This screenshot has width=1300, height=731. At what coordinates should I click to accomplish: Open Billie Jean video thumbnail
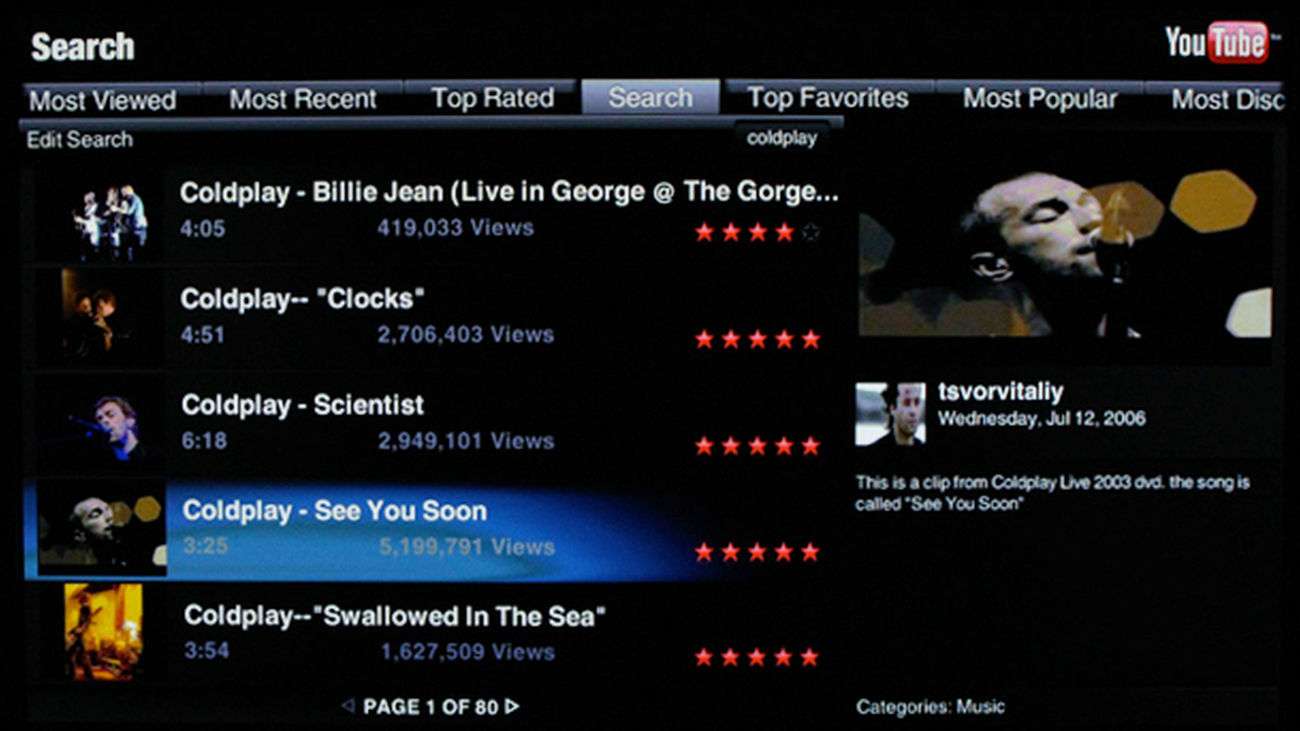point(110,217)
